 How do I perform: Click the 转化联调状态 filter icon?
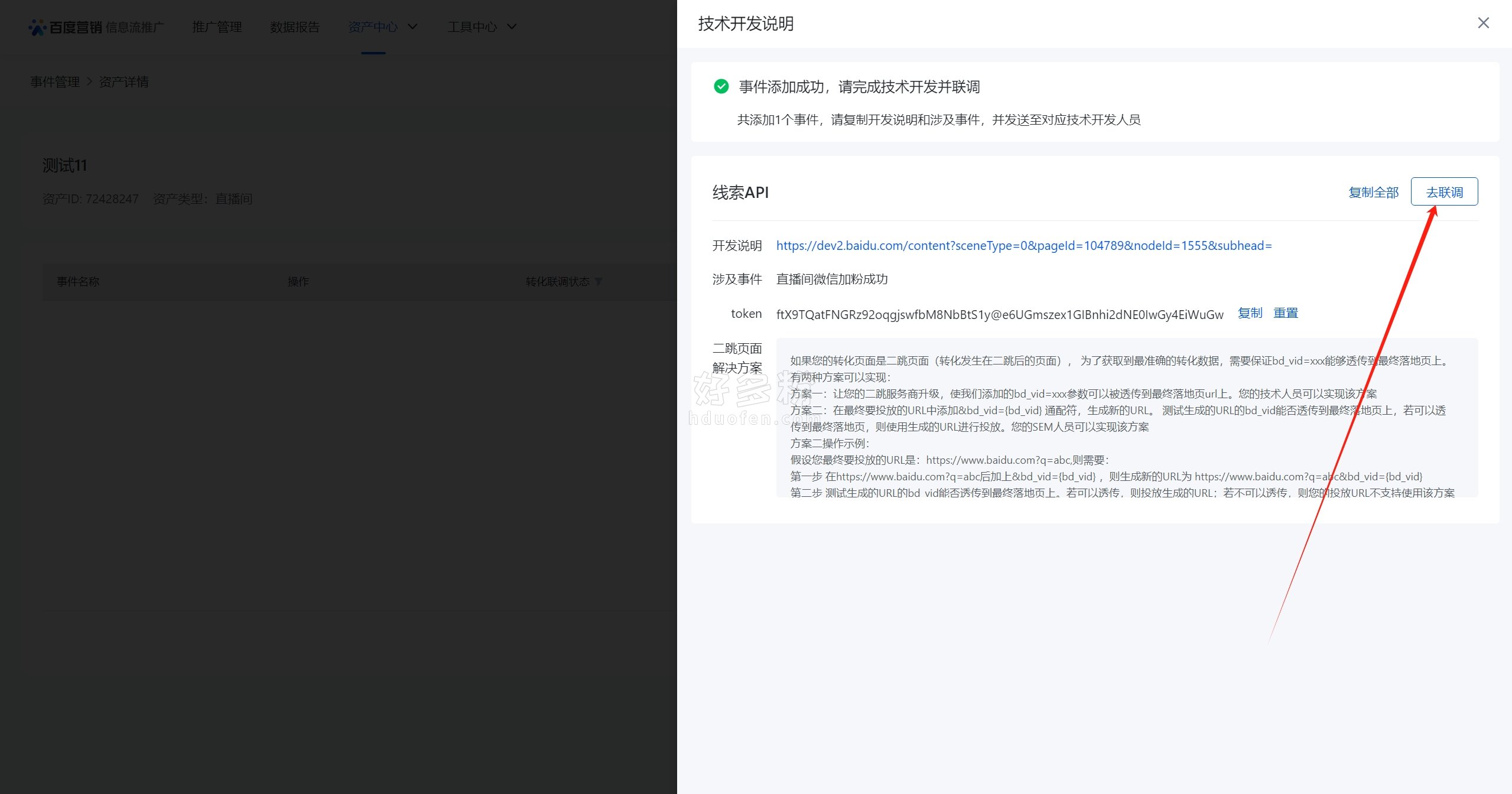coord(599,282)
